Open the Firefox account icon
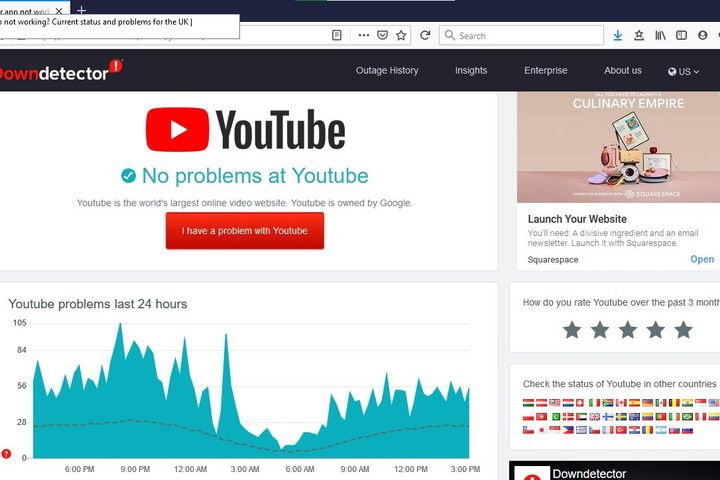720x480 pixels. pyautogui.click(x=702, y=35)
